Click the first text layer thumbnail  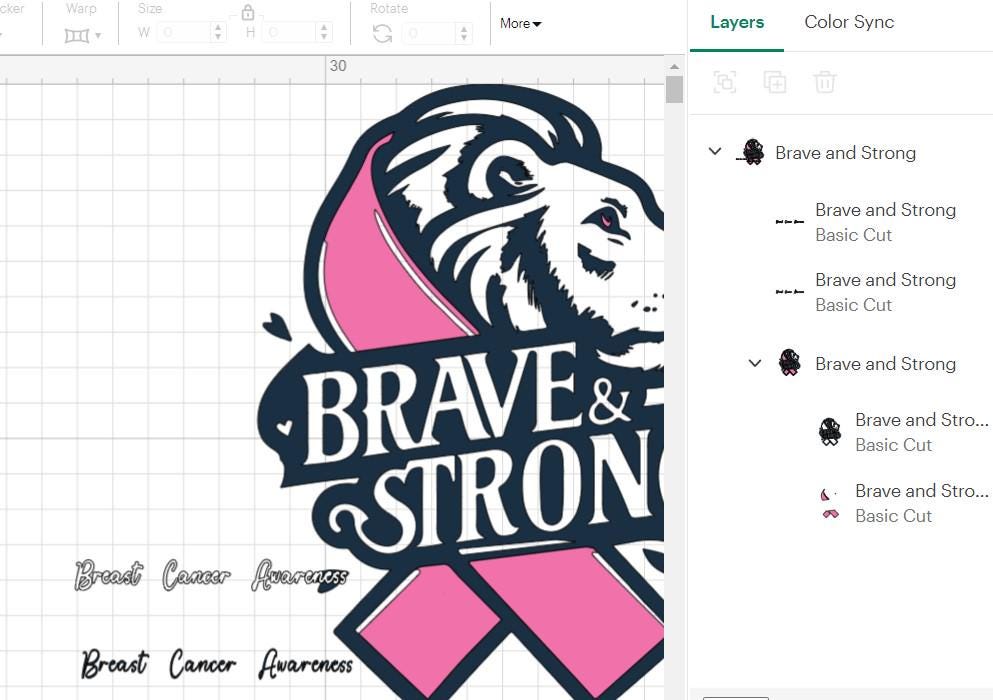tap(790, 222)
